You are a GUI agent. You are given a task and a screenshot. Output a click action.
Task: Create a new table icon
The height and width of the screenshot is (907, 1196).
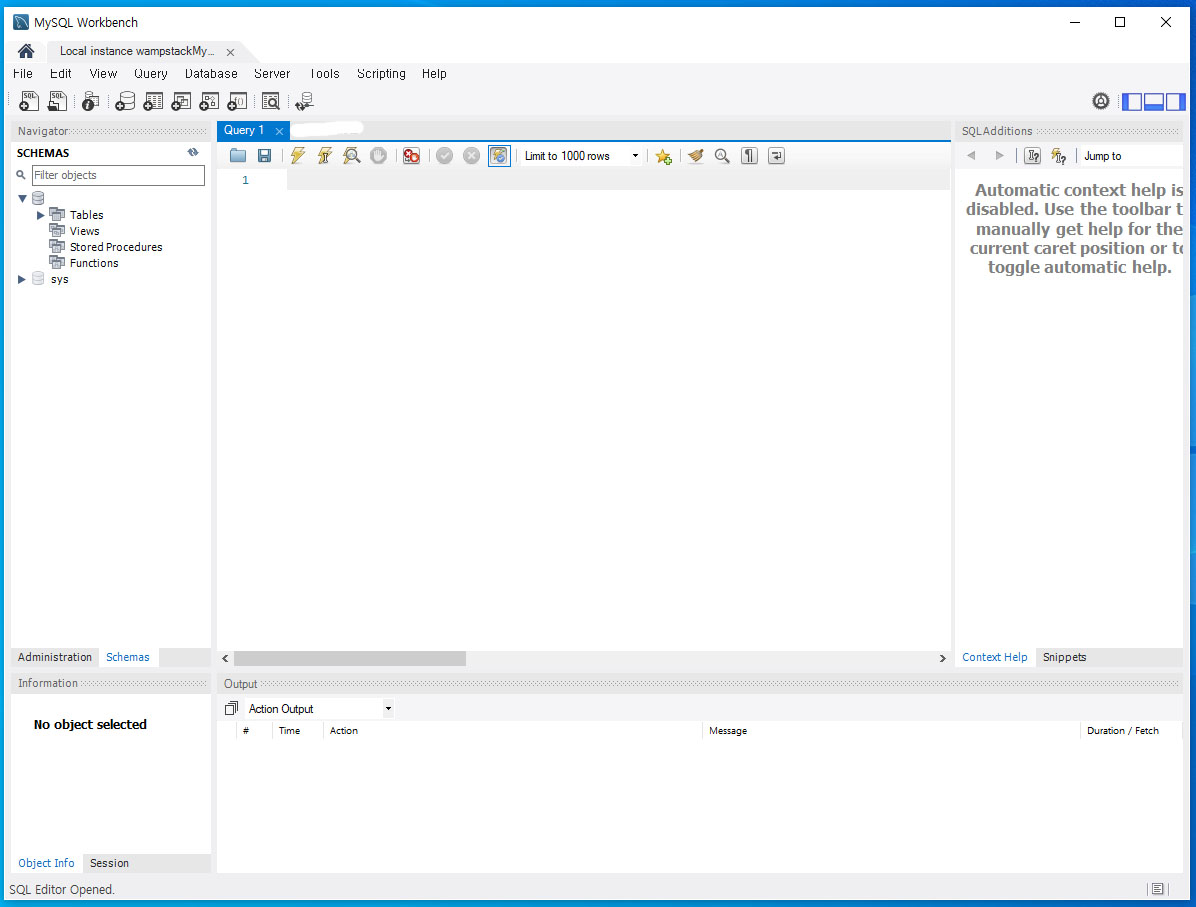pos(153,101)
